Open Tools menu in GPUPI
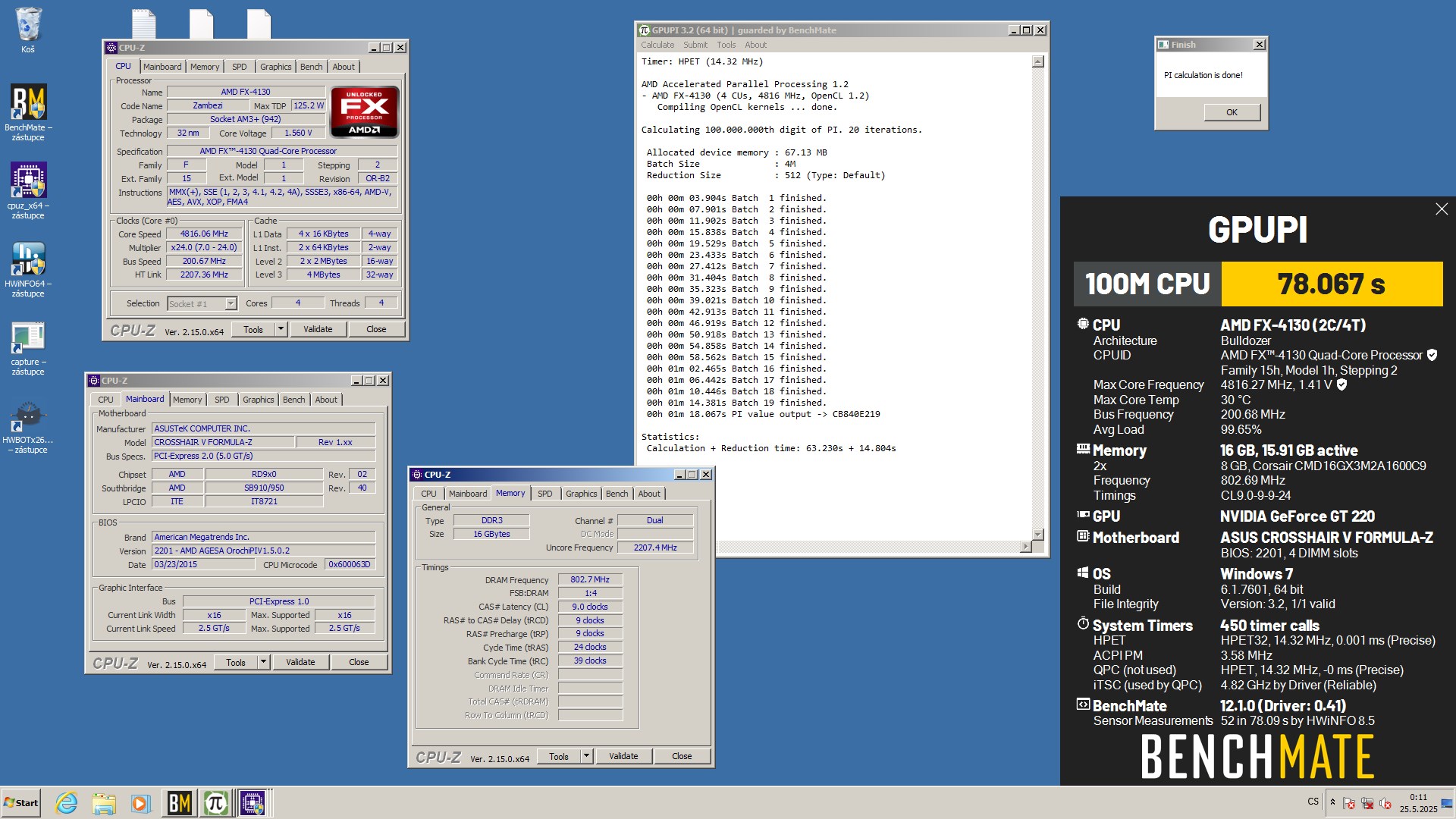 click(x=726, y=45)
